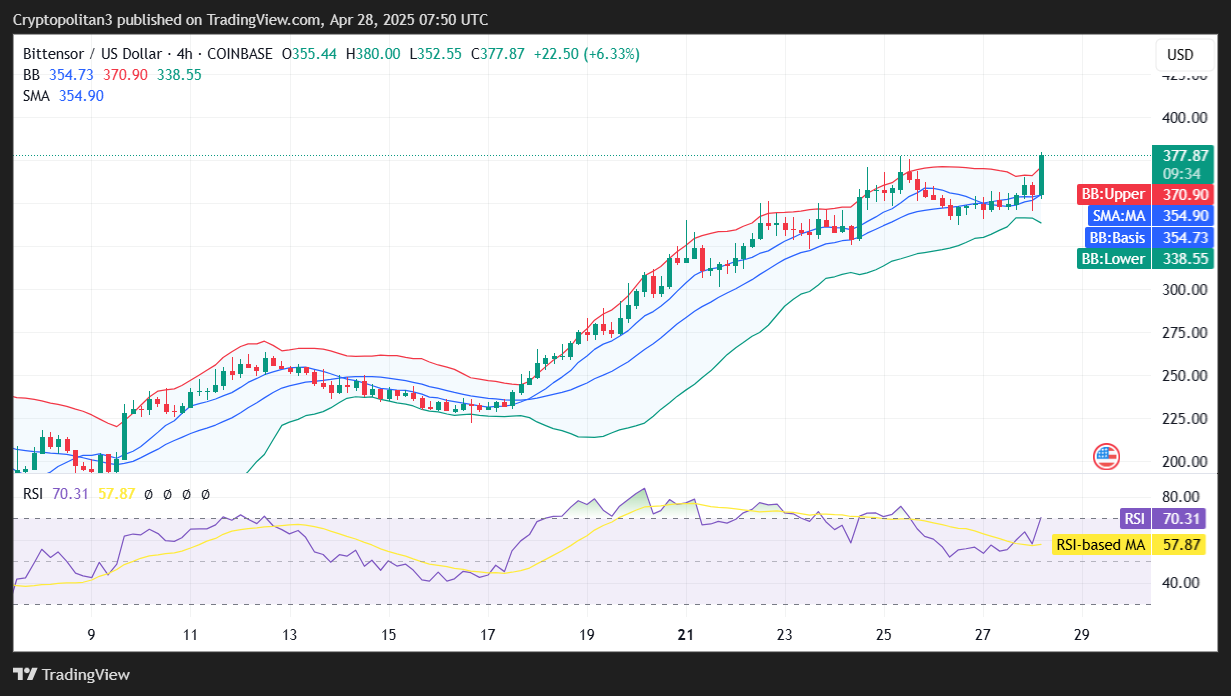The image size is (1231, 696).
Task: Click the latest tall green candlestick
Action: click(1042, 174)
